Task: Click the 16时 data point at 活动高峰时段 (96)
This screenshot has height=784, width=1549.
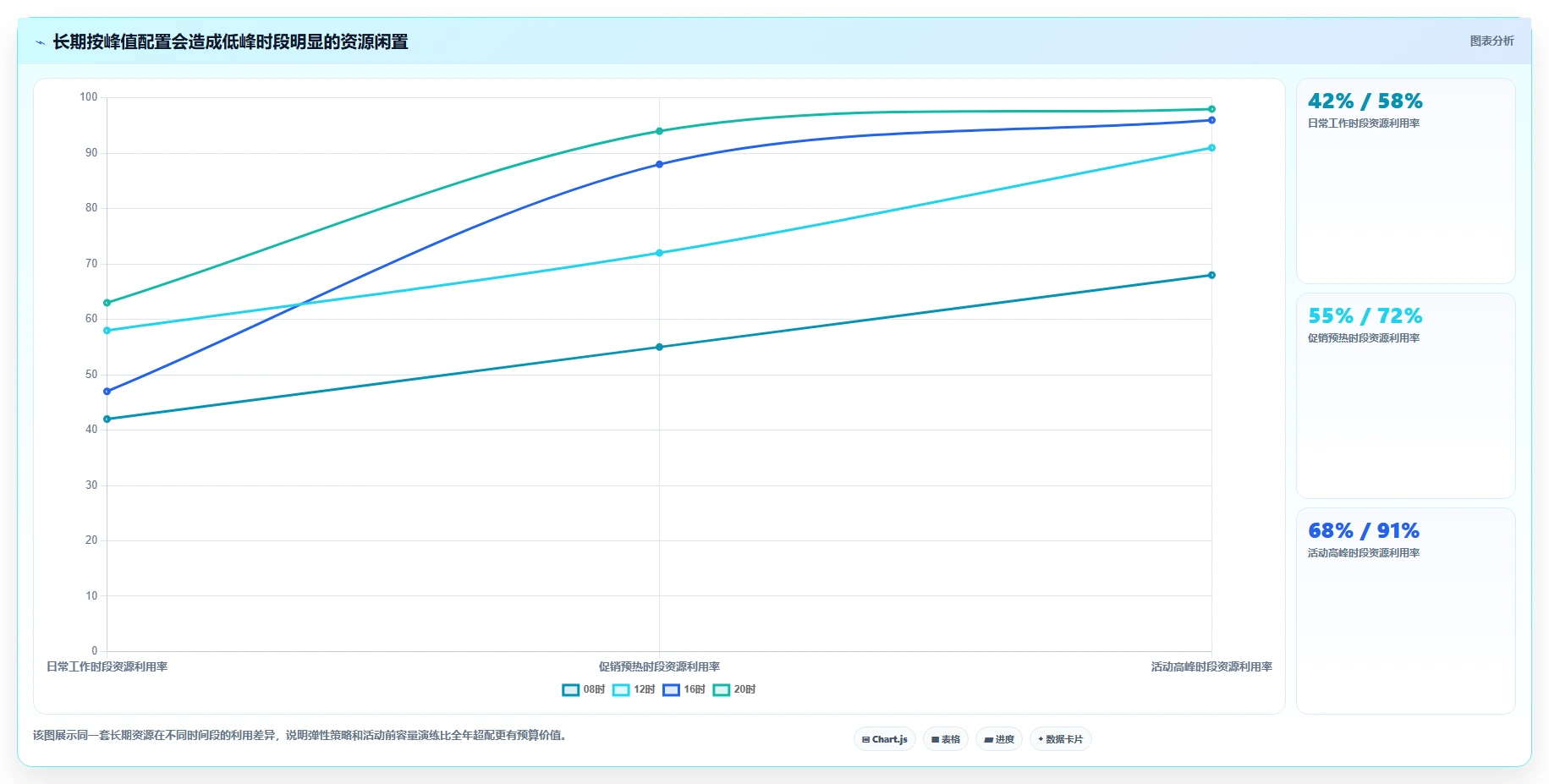Action: coord(1211,120)
